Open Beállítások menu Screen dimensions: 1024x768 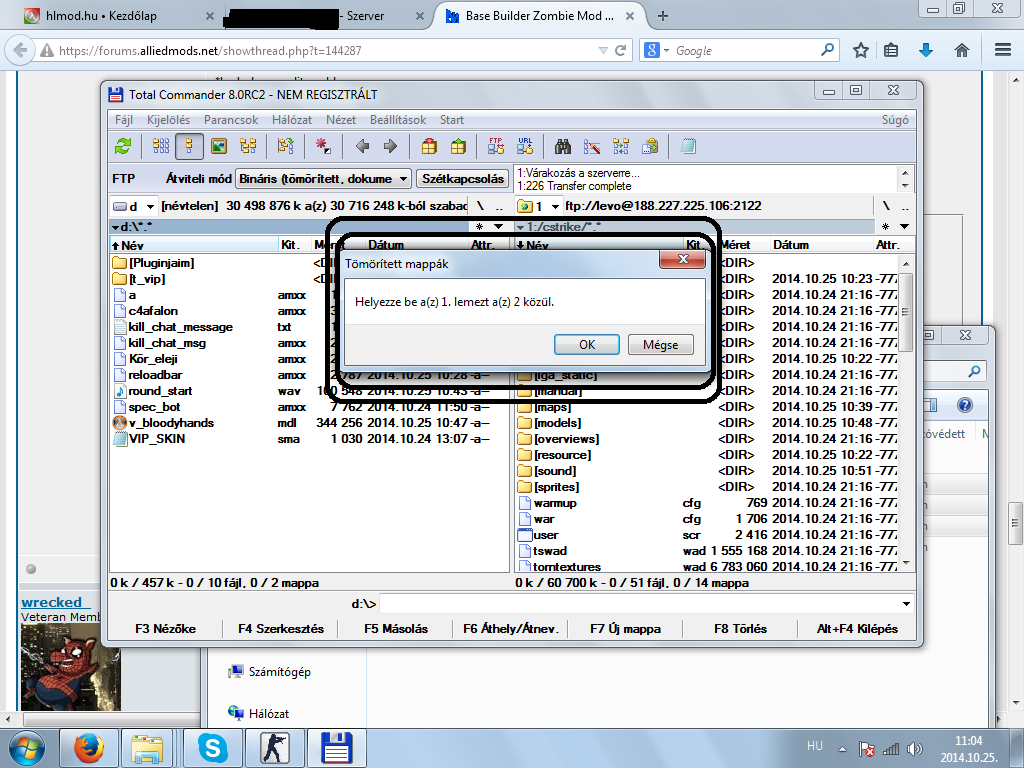click(398, 120)
